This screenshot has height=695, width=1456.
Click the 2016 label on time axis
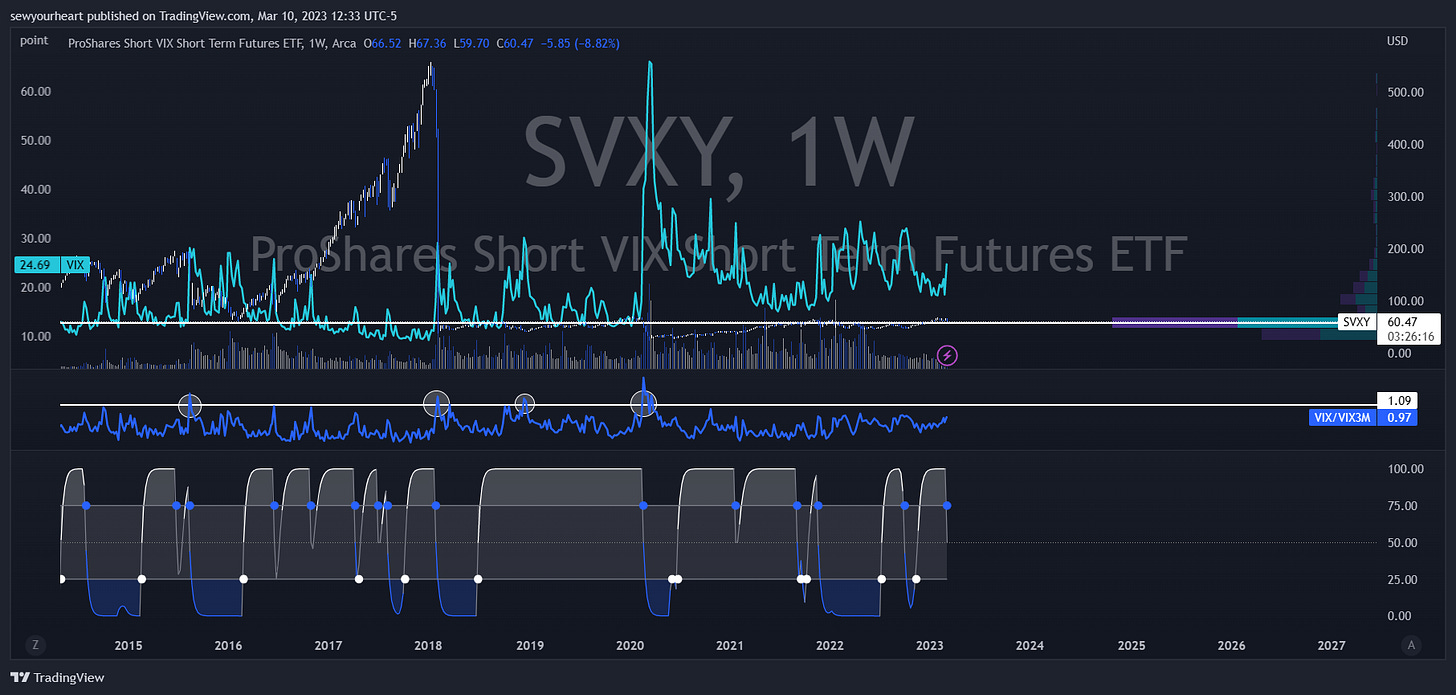pyautogui.click(x=228, y=645)
